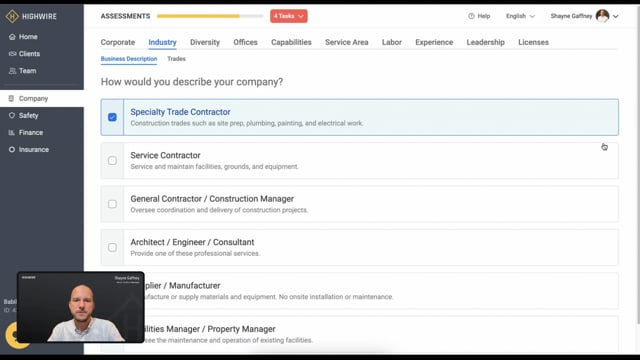
Task: Click the 'Provide one of these professional services.' text
Action: [x=195, y=253]
